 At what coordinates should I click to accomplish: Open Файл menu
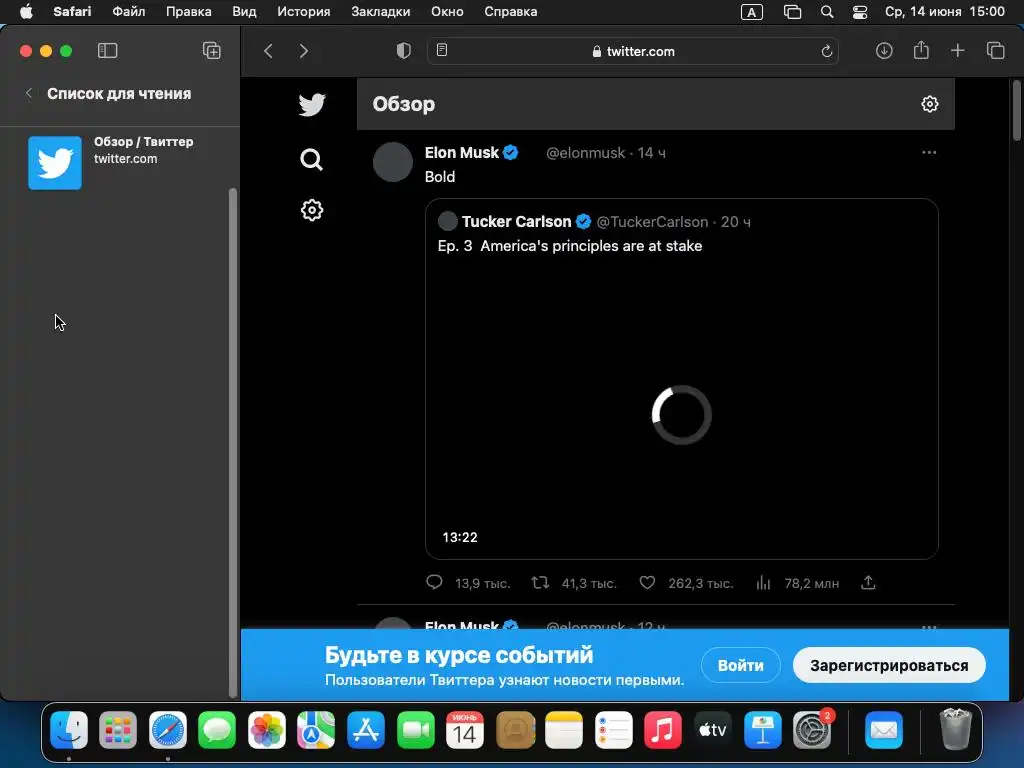(x=129, y=12)
